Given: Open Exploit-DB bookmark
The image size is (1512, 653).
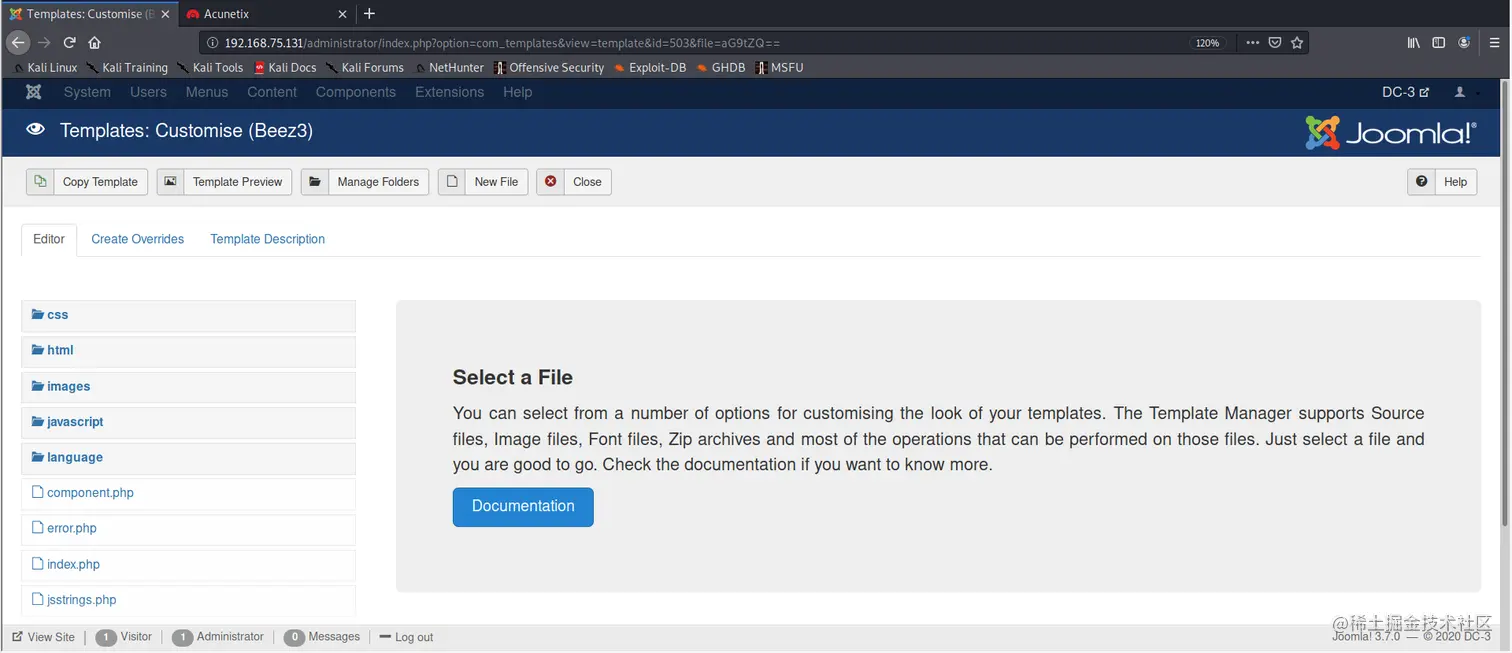Looking at the screenshot, I should point(650,68).
